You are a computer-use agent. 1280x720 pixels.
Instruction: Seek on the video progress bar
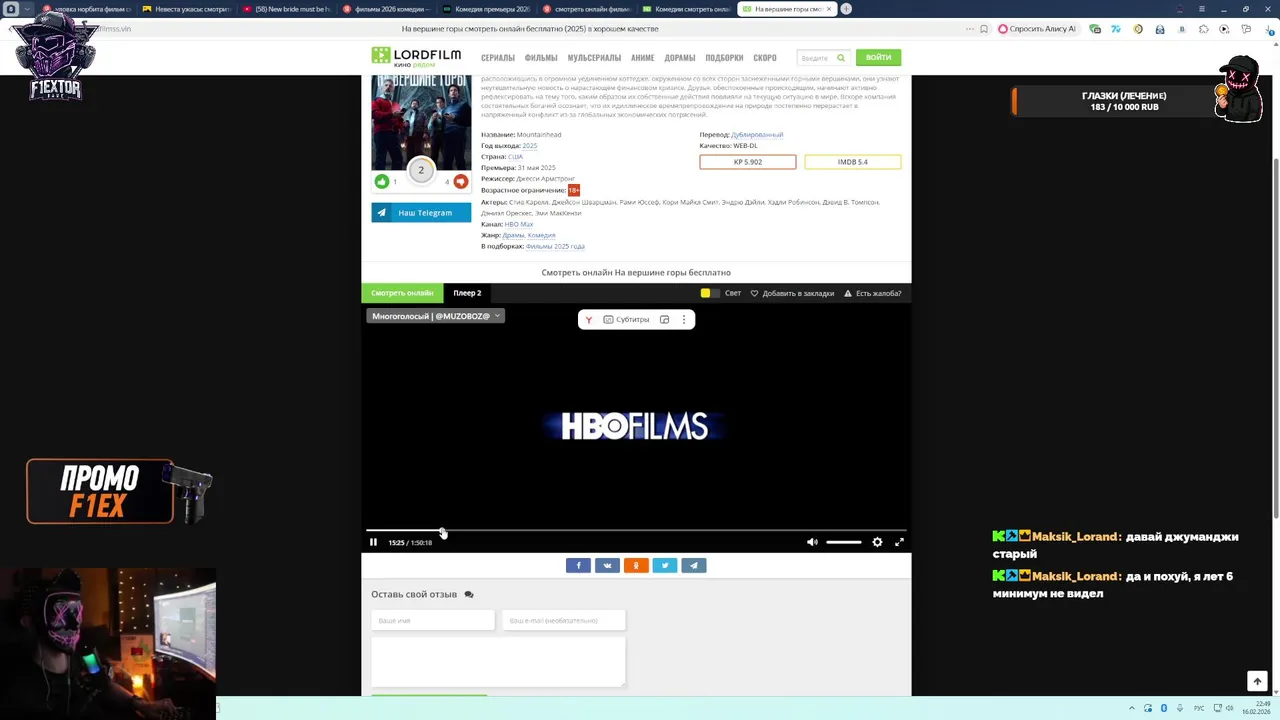coord(636,531)
